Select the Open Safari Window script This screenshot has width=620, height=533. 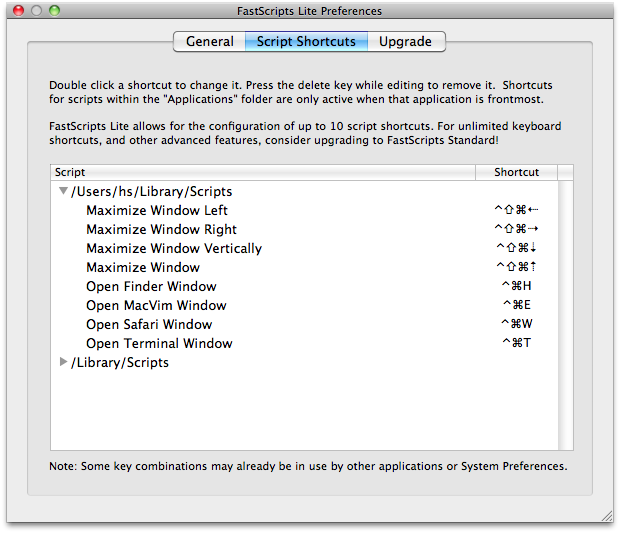point(149,324)
